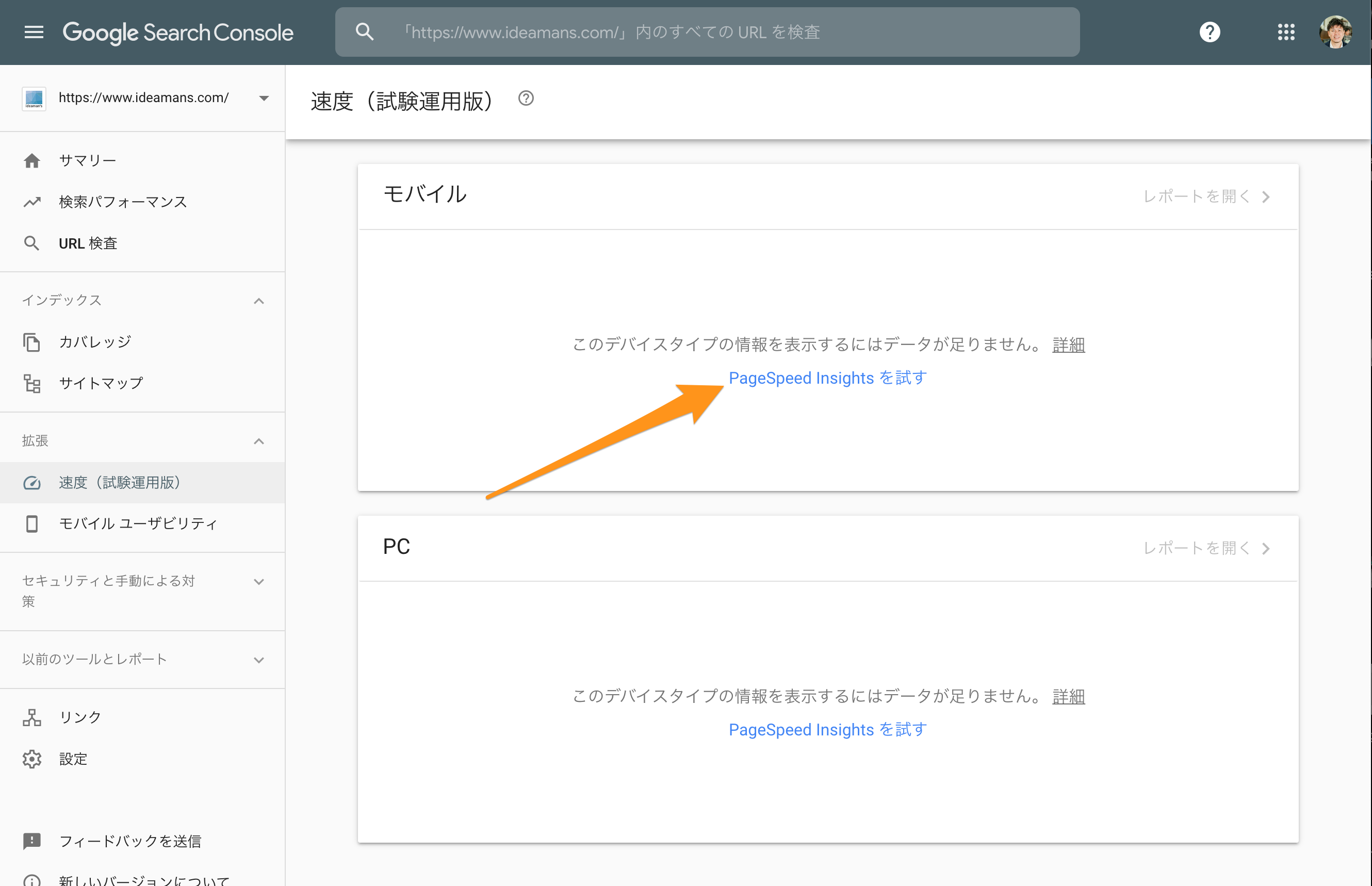Click the Google Search Console logo
1372x886 pixels.
(x=178, y=33)
